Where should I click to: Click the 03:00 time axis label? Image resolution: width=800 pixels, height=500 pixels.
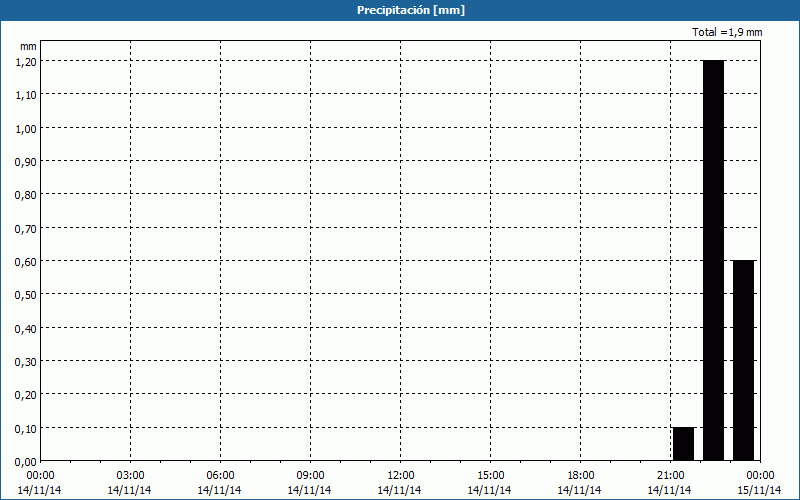[x=130, y=476]
